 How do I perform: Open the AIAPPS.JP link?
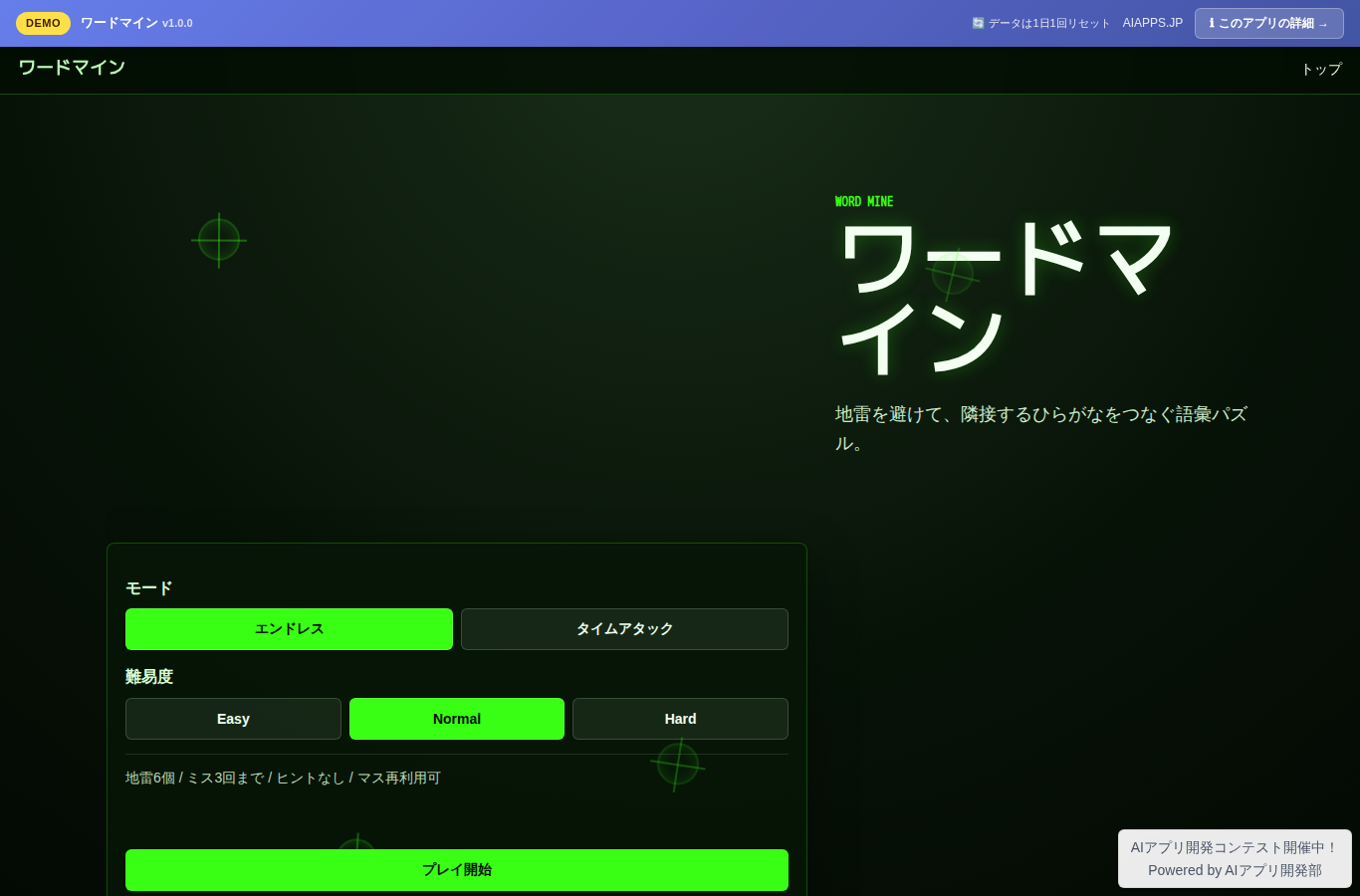click(x=1153, y=23)
